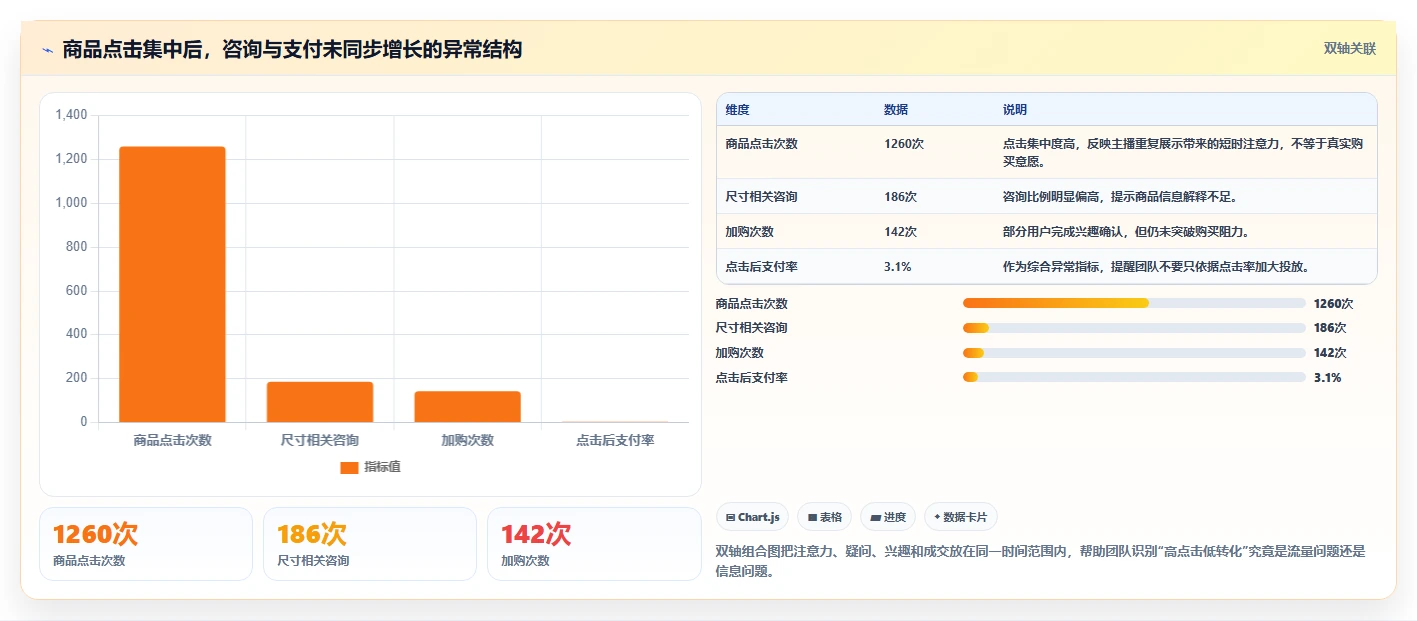
Task: Click the 1260次 value in table
Action: coord(904,144)
